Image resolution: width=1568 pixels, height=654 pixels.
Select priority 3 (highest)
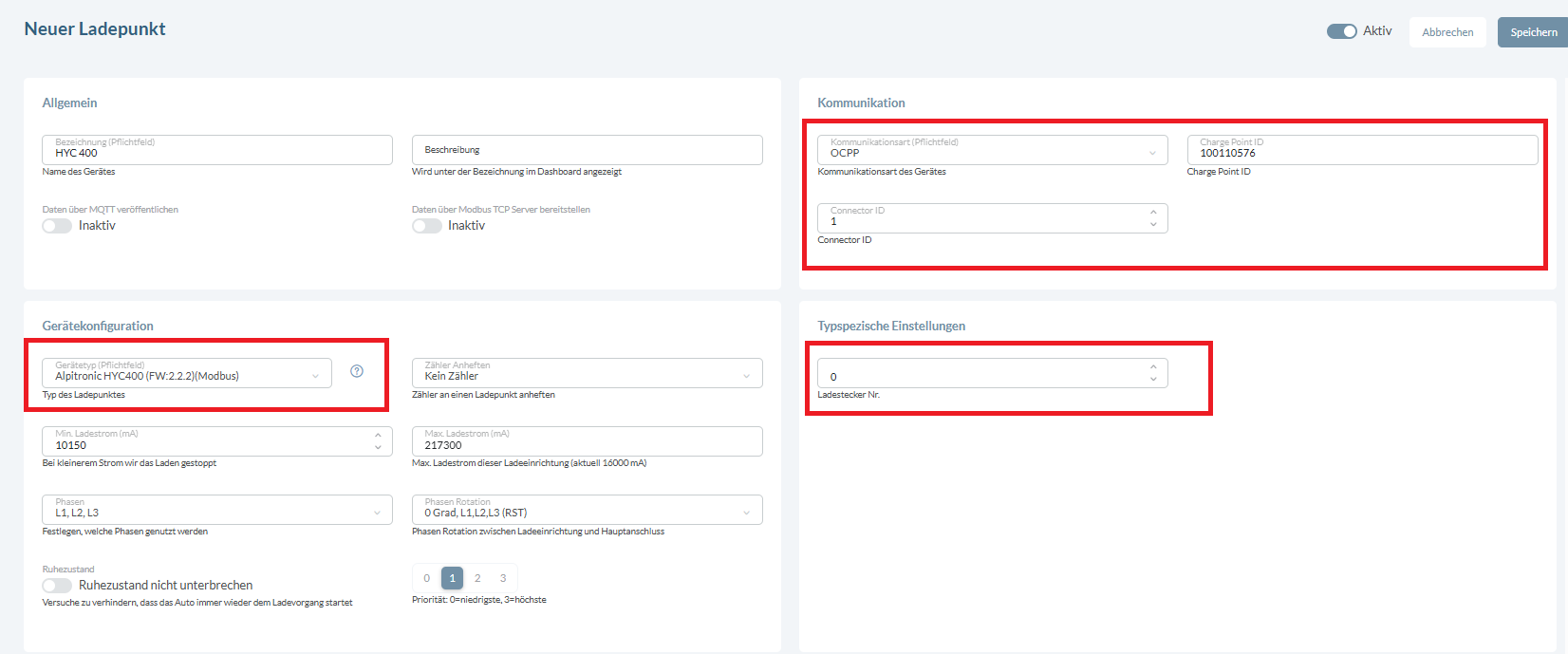pyautogui.click(x=503, y=578)
